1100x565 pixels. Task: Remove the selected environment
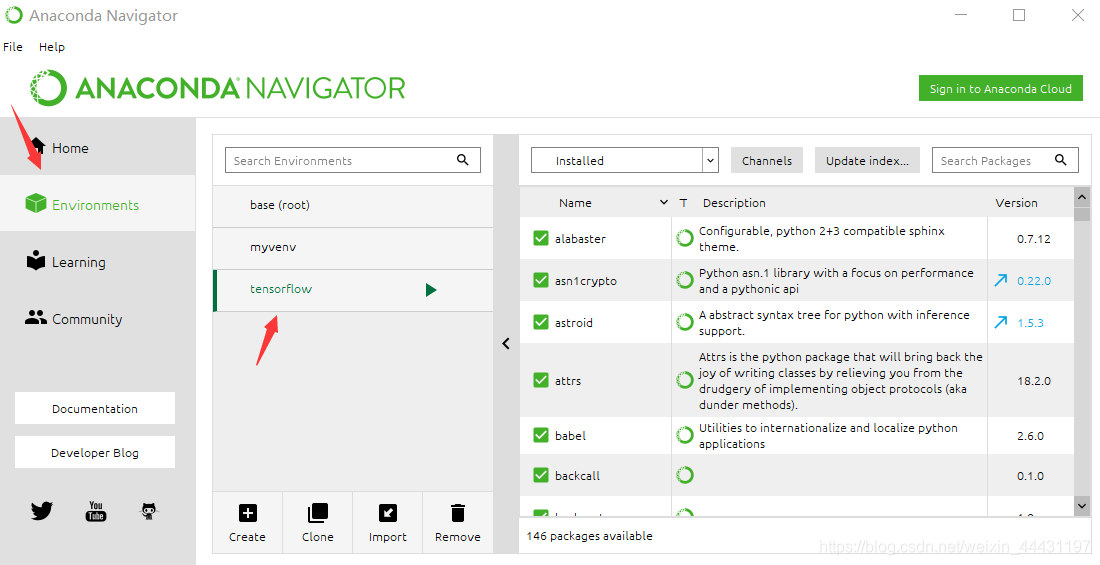click(457, 523)
